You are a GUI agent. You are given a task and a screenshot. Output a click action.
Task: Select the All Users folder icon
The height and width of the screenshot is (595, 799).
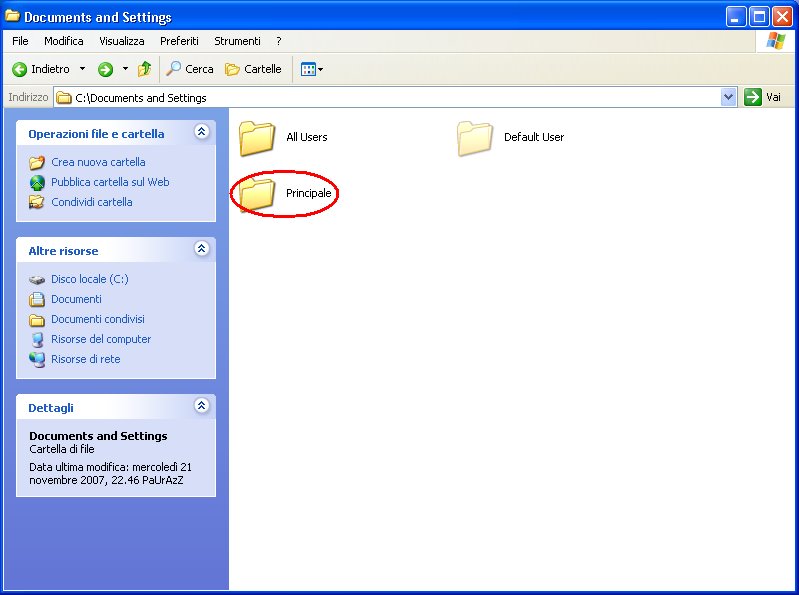(257, 138)
